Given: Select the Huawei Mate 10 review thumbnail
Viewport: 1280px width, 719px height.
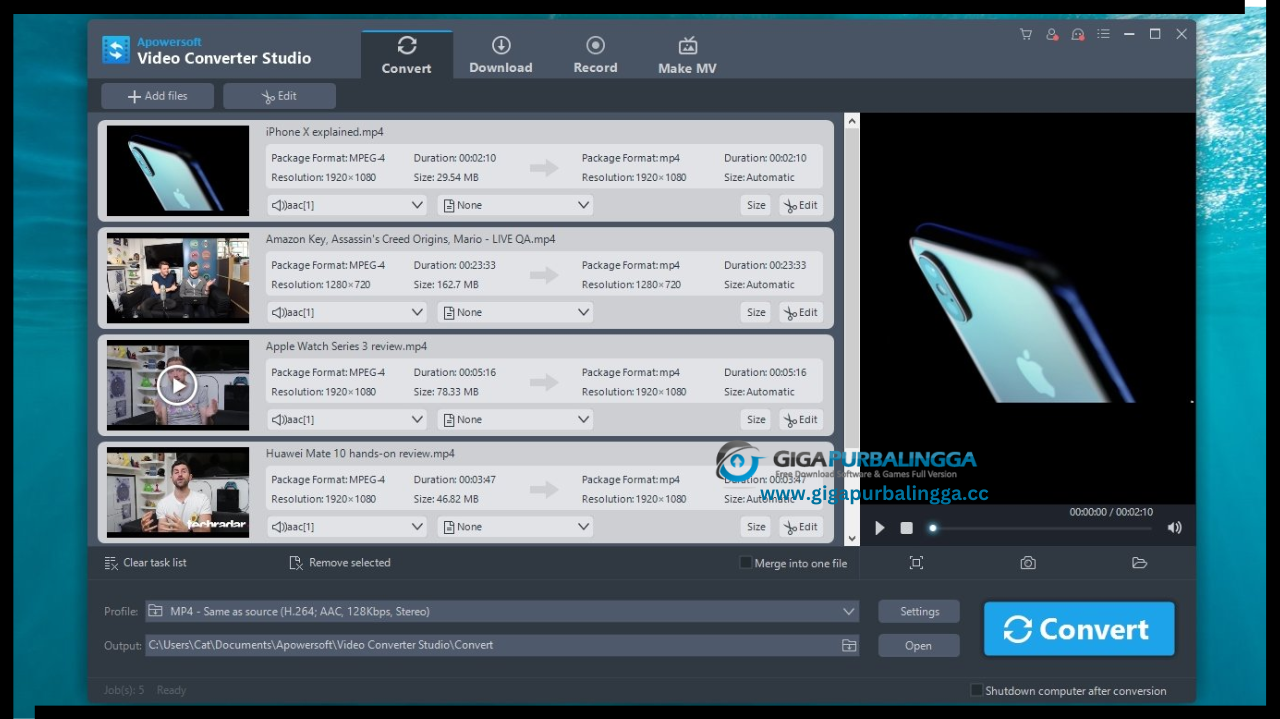Looking at the screenshot, I should (x=178, y=492).
